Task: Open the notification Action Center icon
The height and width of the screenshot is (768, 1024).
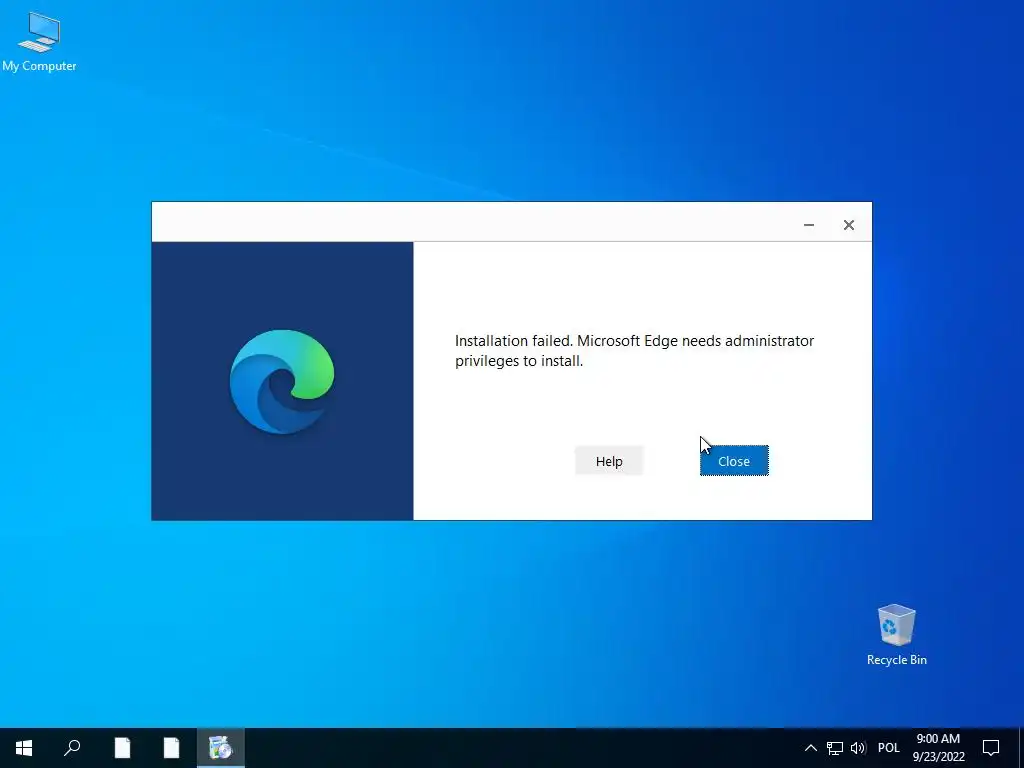Action: 991,748
